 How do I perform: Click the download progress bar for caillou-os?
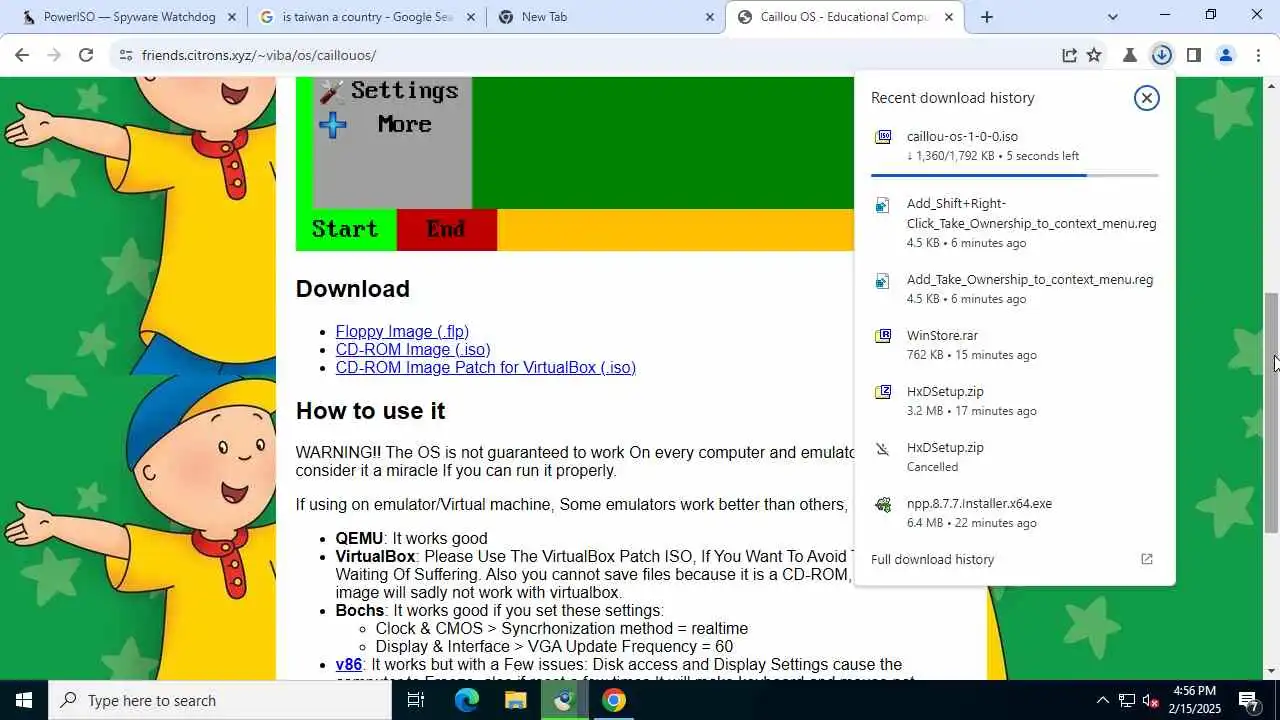pyautogui.click(x=1014, y=175)
